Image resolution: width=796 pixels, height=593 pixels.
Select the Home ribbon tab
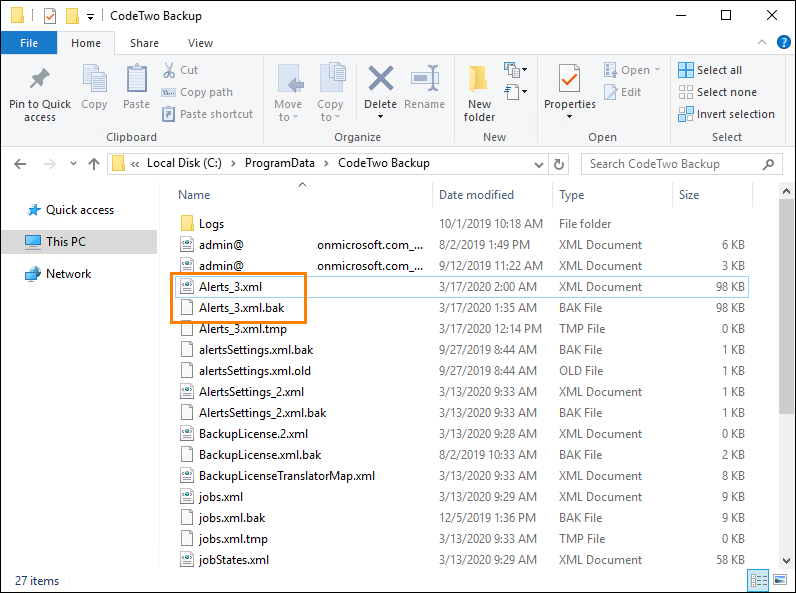86,43
